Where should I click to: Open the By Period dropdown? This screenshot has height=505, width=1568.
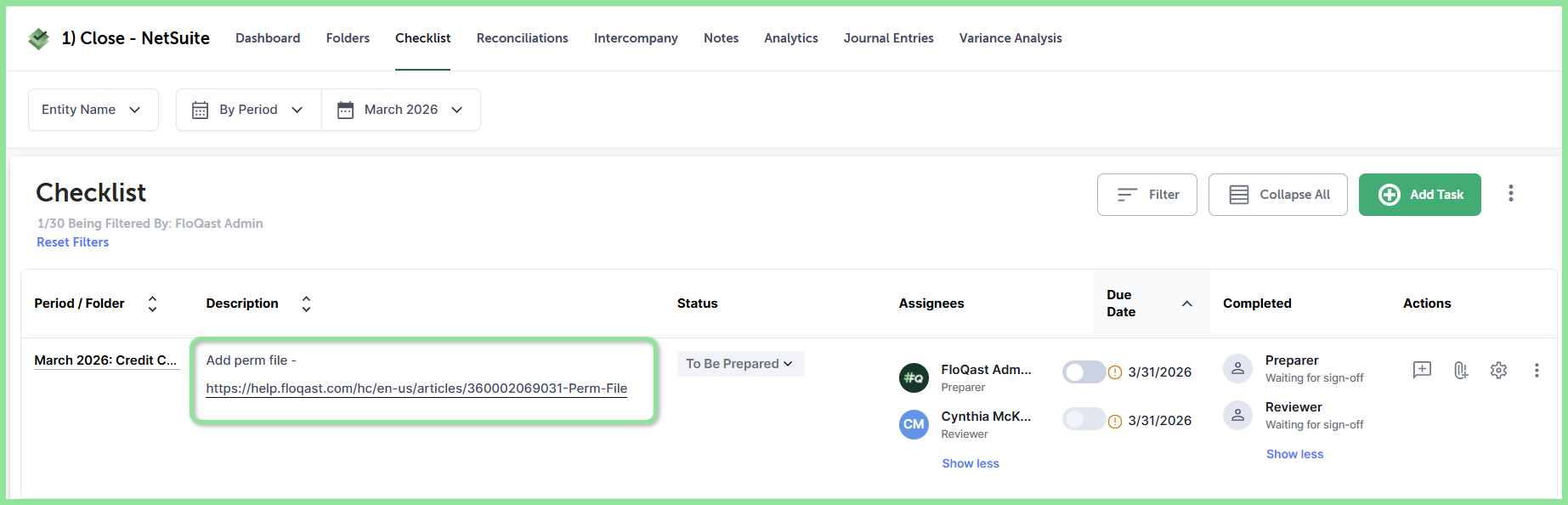249,110
